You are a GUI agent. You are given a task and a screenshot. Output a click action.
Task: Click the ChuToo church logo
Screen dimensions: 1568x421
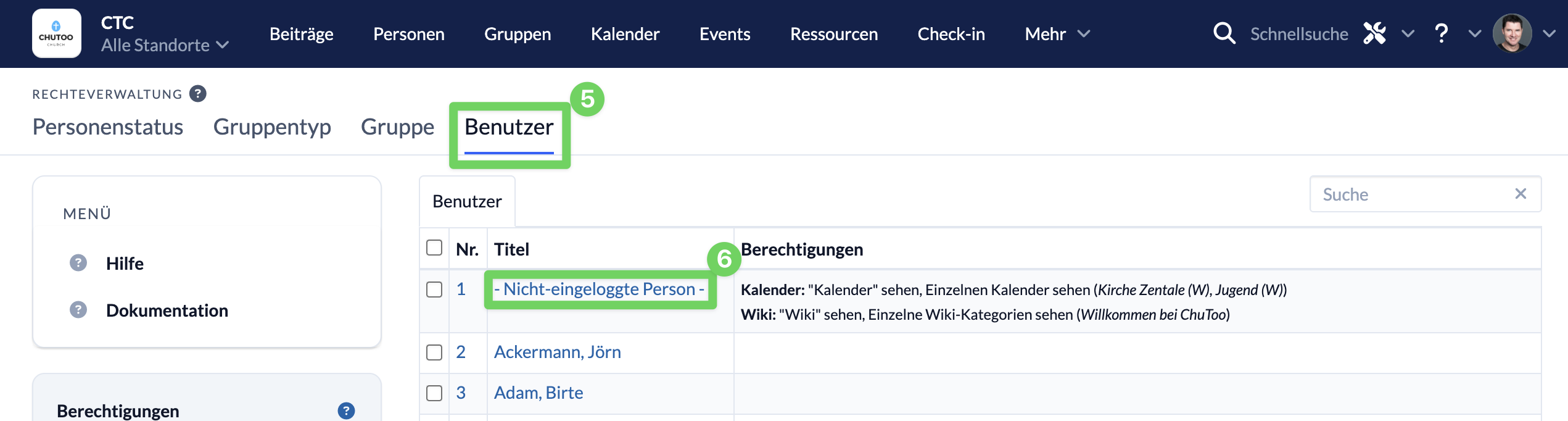point(56,33)
